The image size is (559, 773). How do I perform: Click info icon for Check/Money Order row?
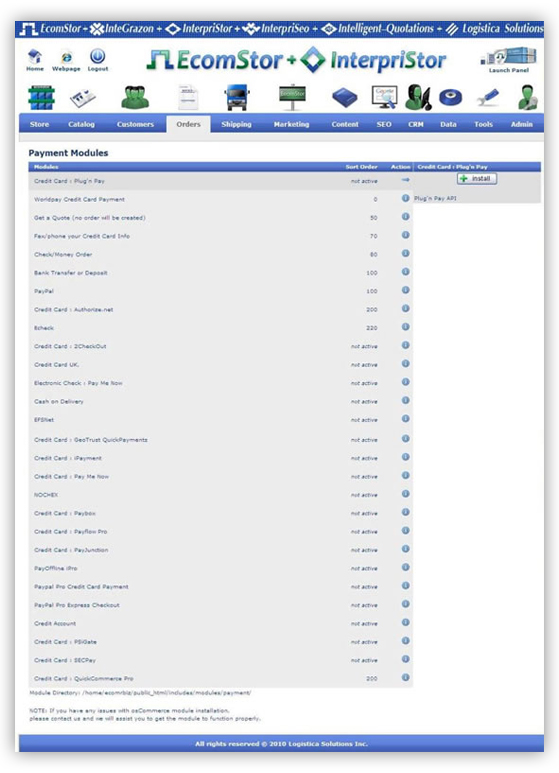(x=405, y=253)
